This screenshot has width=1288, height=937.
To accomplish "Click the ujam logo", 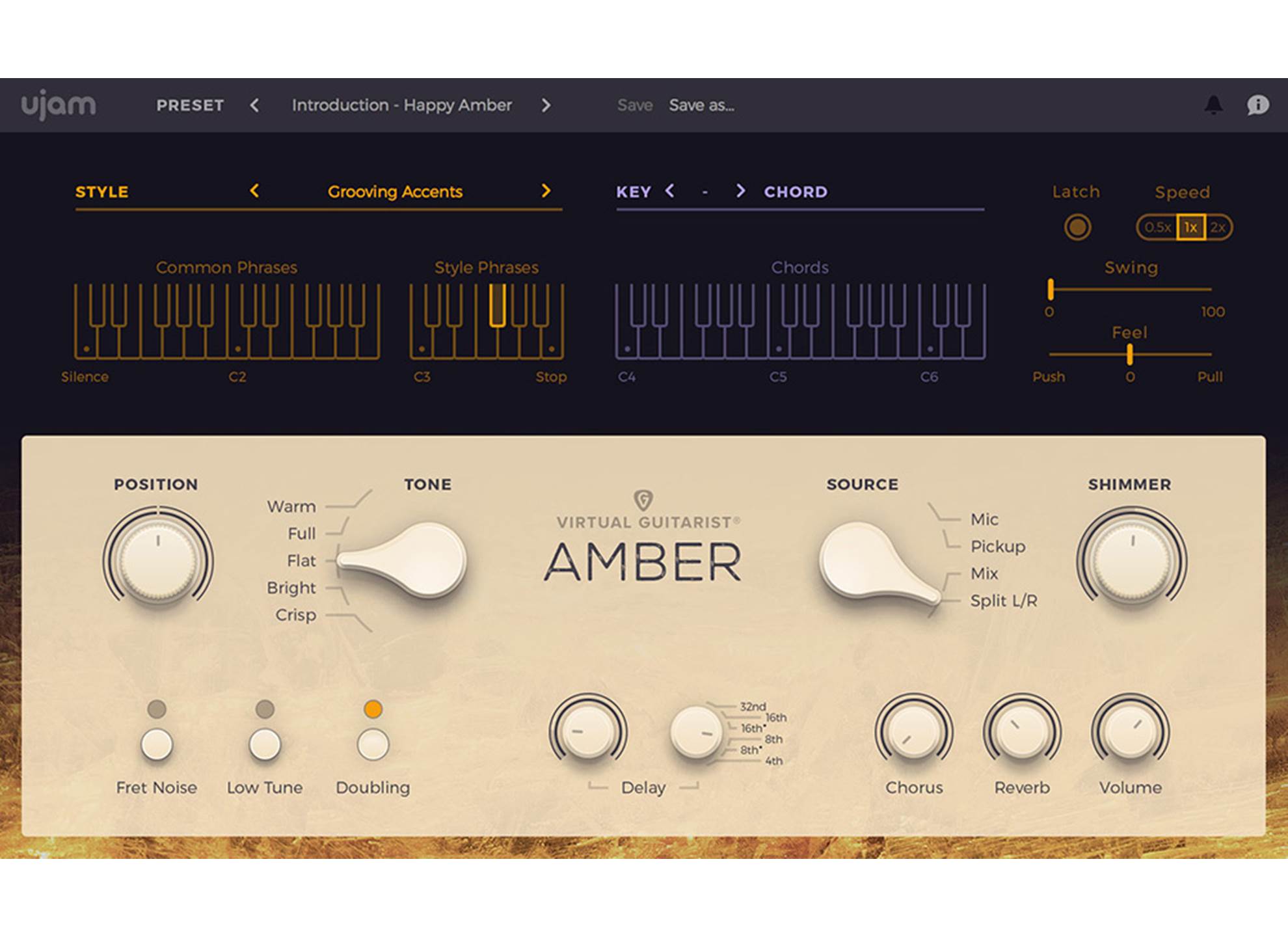I will coord(59,104).
